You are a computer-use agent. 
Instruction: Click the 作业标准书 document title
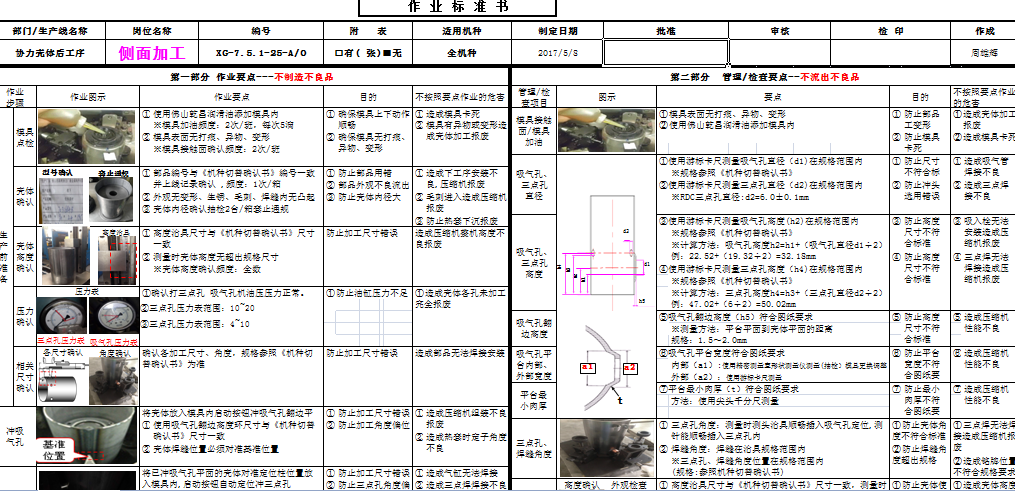coord(507,7)
